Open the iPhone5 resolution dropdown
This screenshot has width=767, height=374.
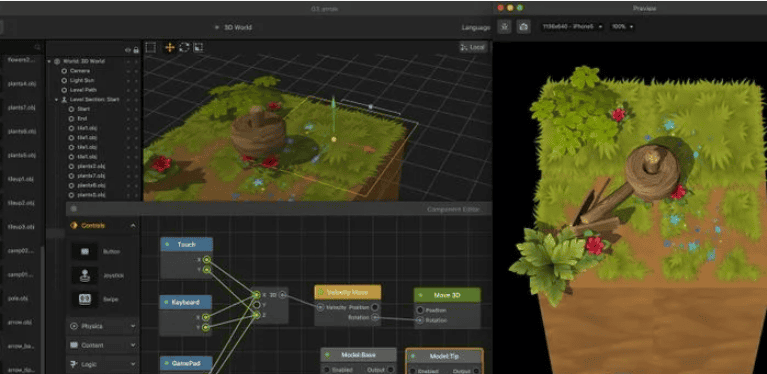(572, 26)
